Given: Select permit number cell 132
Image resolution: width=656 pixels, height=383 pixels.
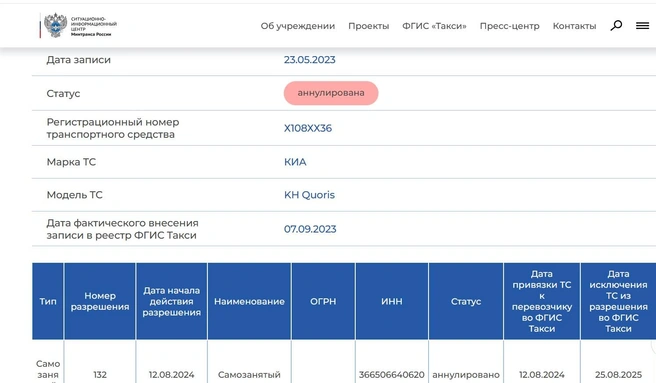Looking at the screenshot, I should [x=100, y=375].
